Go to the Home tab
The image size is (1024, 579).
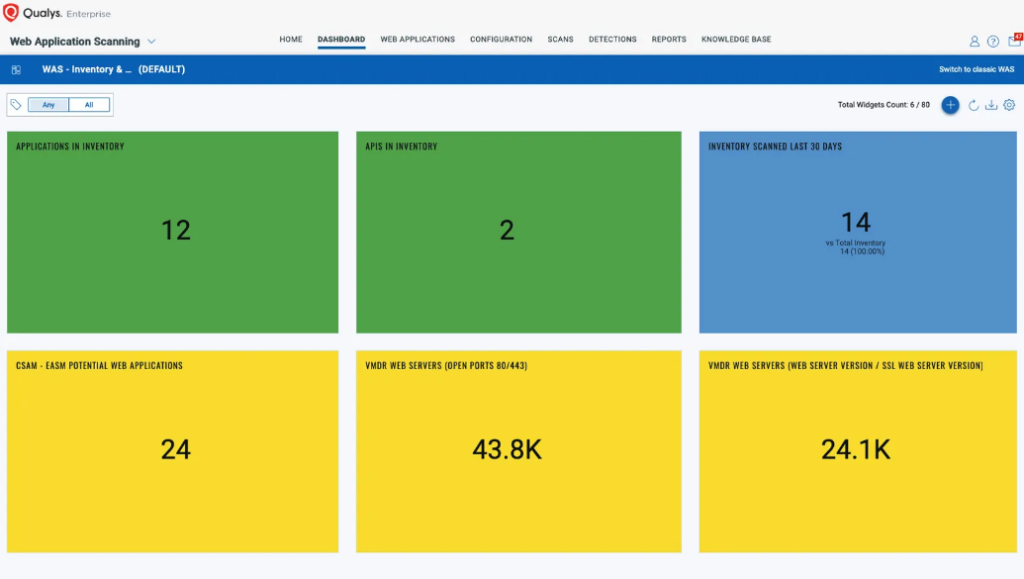pyautogui.click(x=291, y=39)
